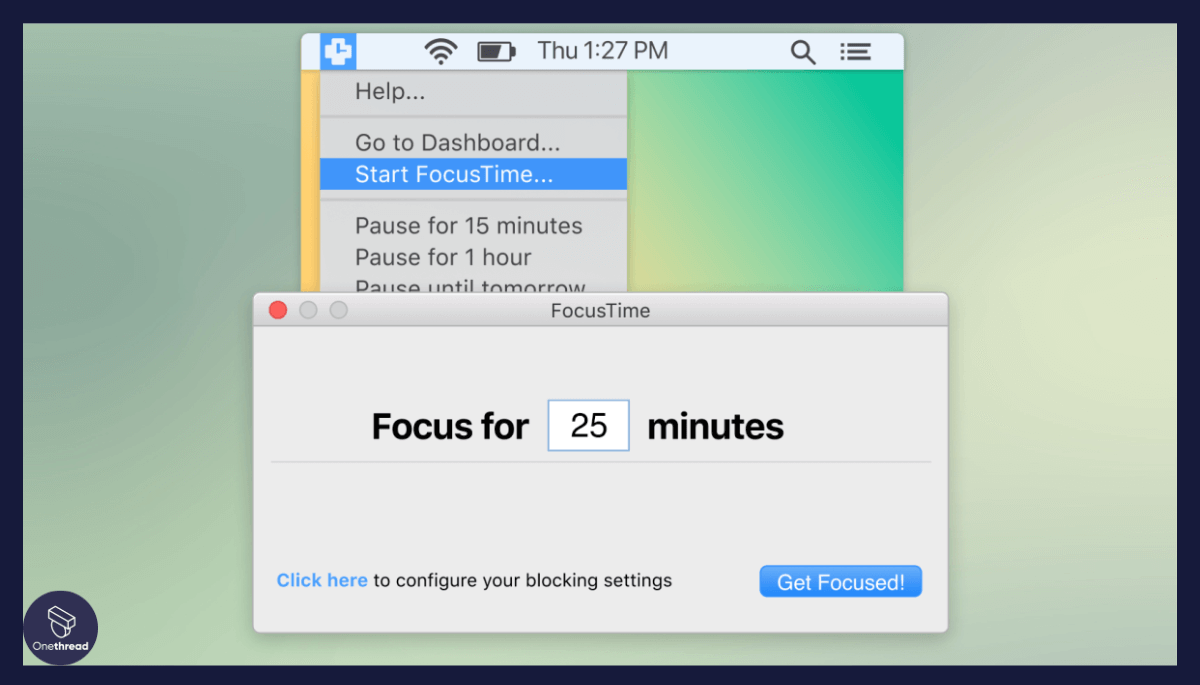
Task: Open Spotlight with the magnifying glass icon
Action: [x=803, y=51]
